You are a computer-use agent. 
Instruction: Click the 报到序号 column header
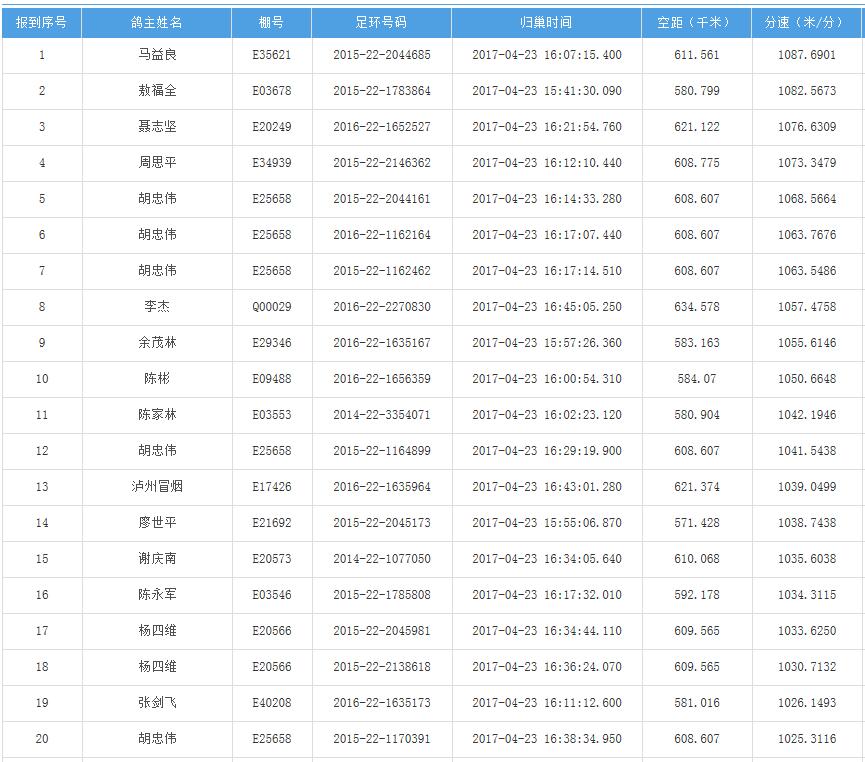pyautogui.click(x=42, y=22)
